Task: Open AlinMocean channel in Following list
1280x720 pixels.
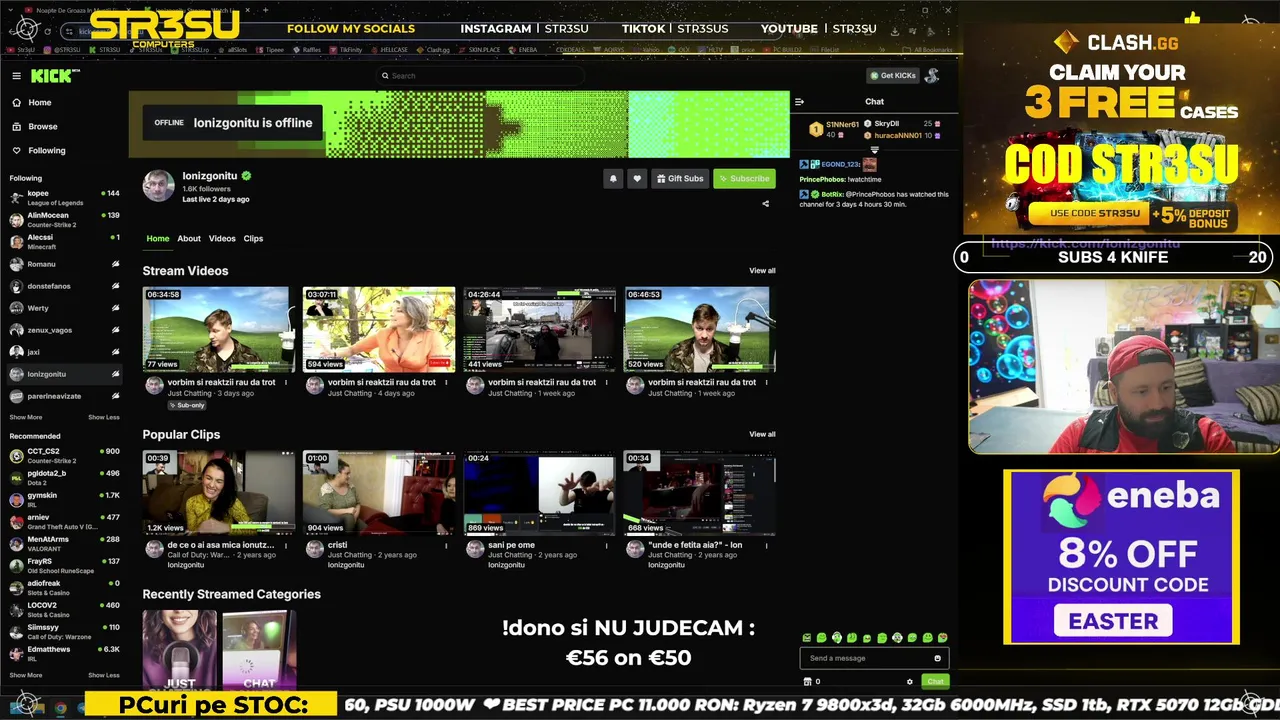Action: click(64, 219)
